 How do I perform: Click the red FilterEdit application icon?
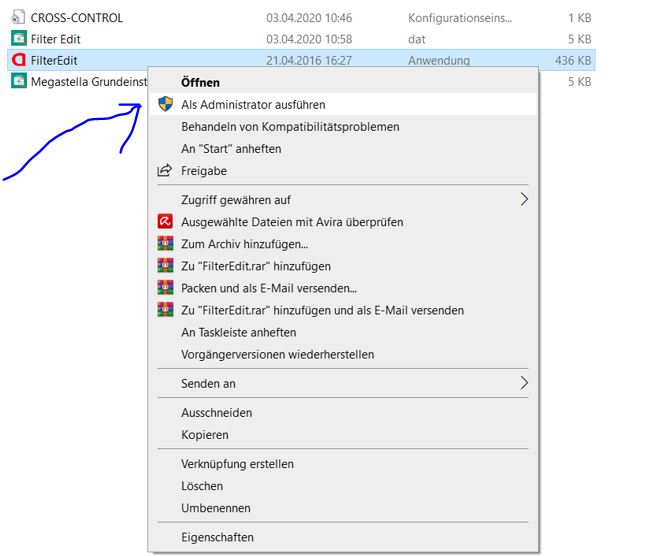pyautogui.click(x=18, y=60)
